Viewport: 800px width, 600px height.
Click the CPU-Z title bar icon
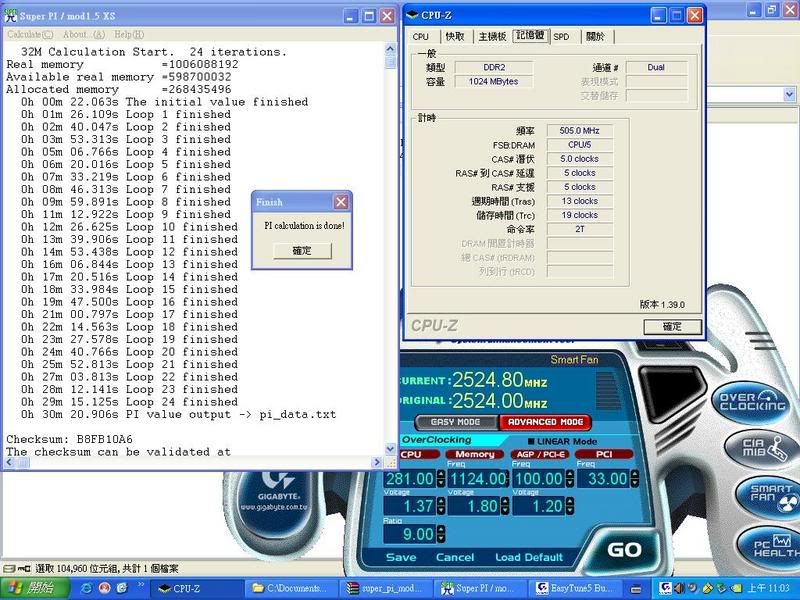tap(412, 15)
